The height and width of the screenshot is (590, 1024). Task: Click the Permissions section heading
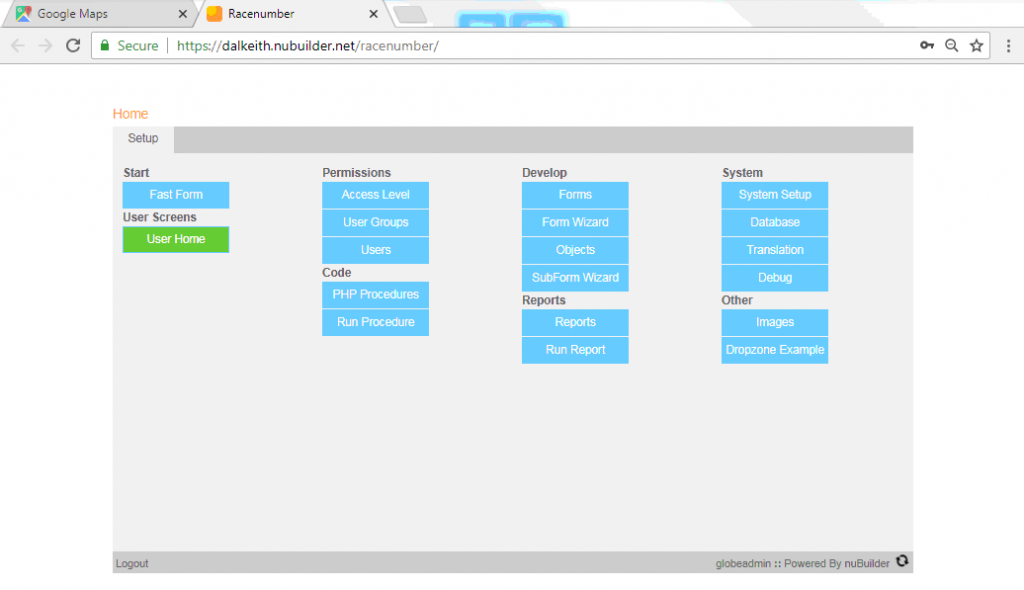coord(357,172)
